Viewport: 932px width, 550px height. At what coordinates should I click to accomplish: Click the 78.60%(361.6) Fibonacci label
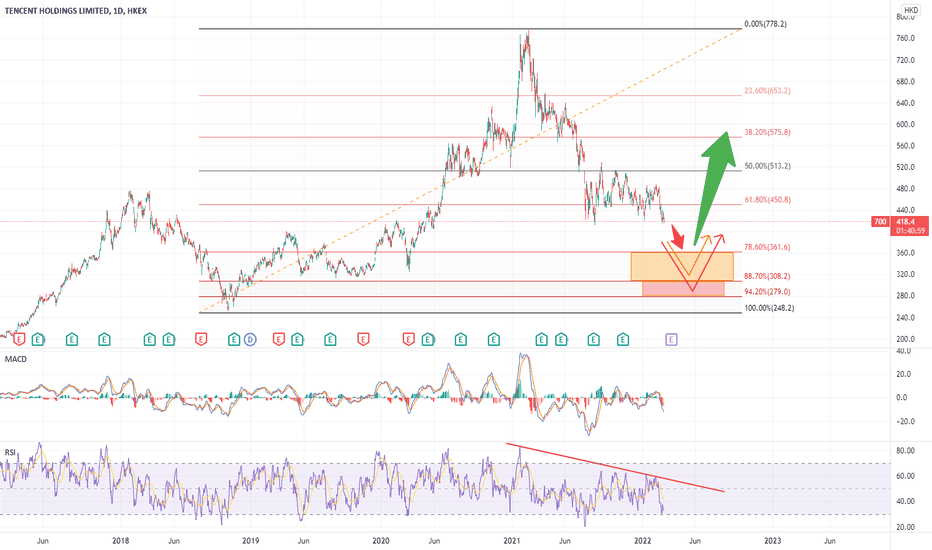pyautogui.click(x=767, y=247)
